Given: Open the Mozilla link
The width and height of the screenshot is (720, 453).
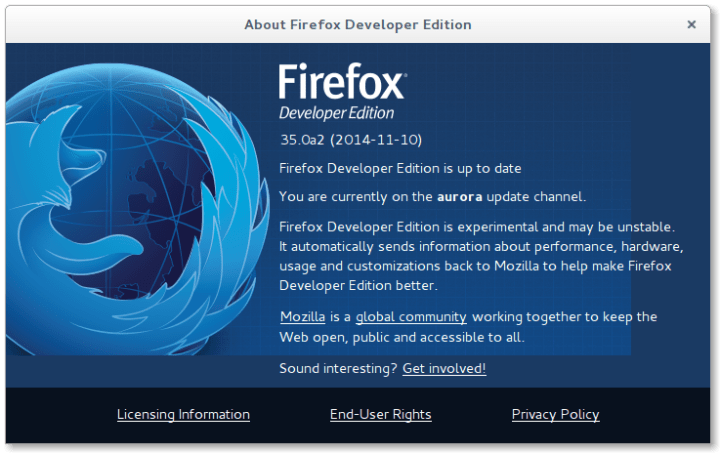Looking at the screenshot, I should (x=303, y=317).
